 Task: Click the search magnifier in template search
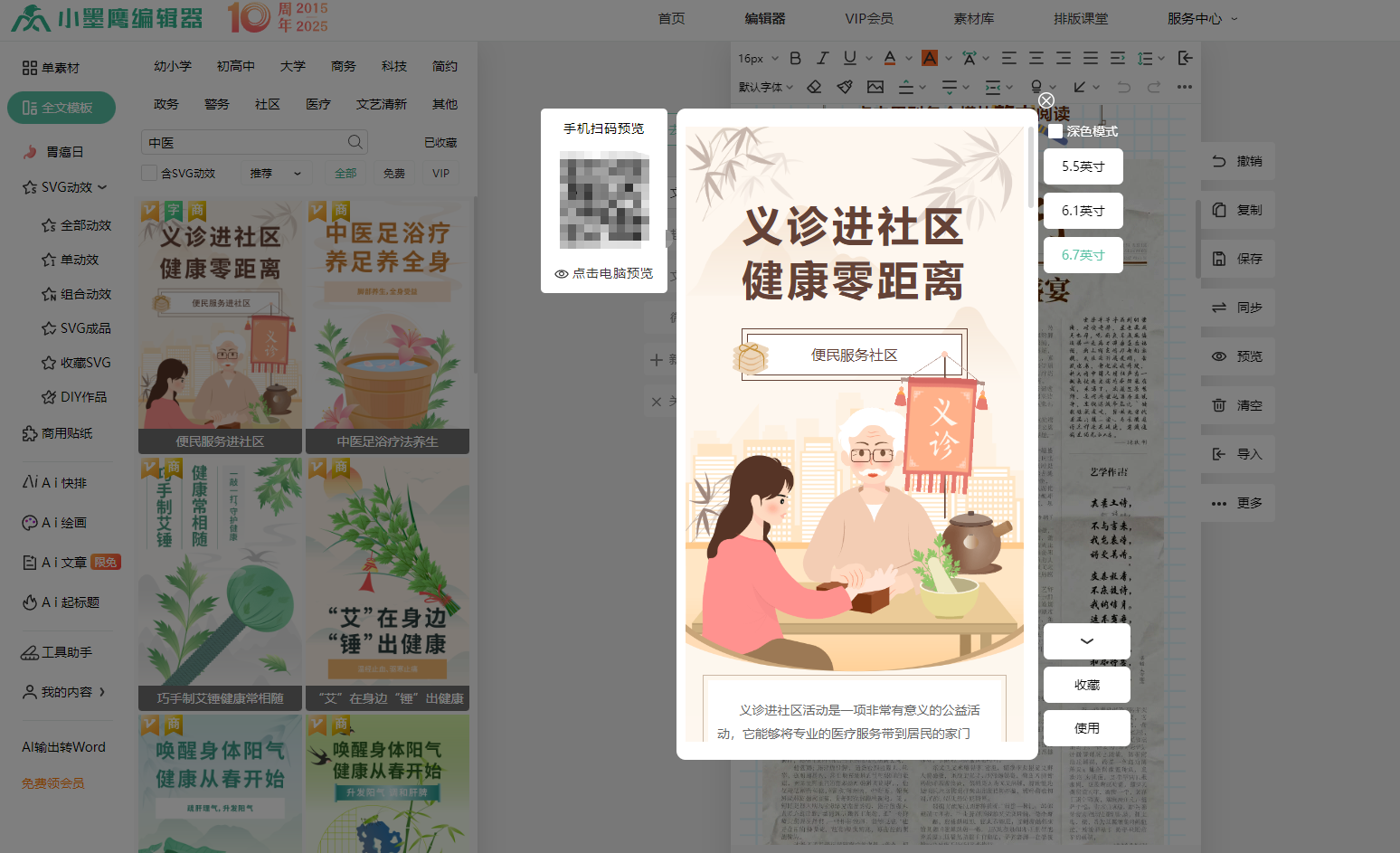point(355,142)
